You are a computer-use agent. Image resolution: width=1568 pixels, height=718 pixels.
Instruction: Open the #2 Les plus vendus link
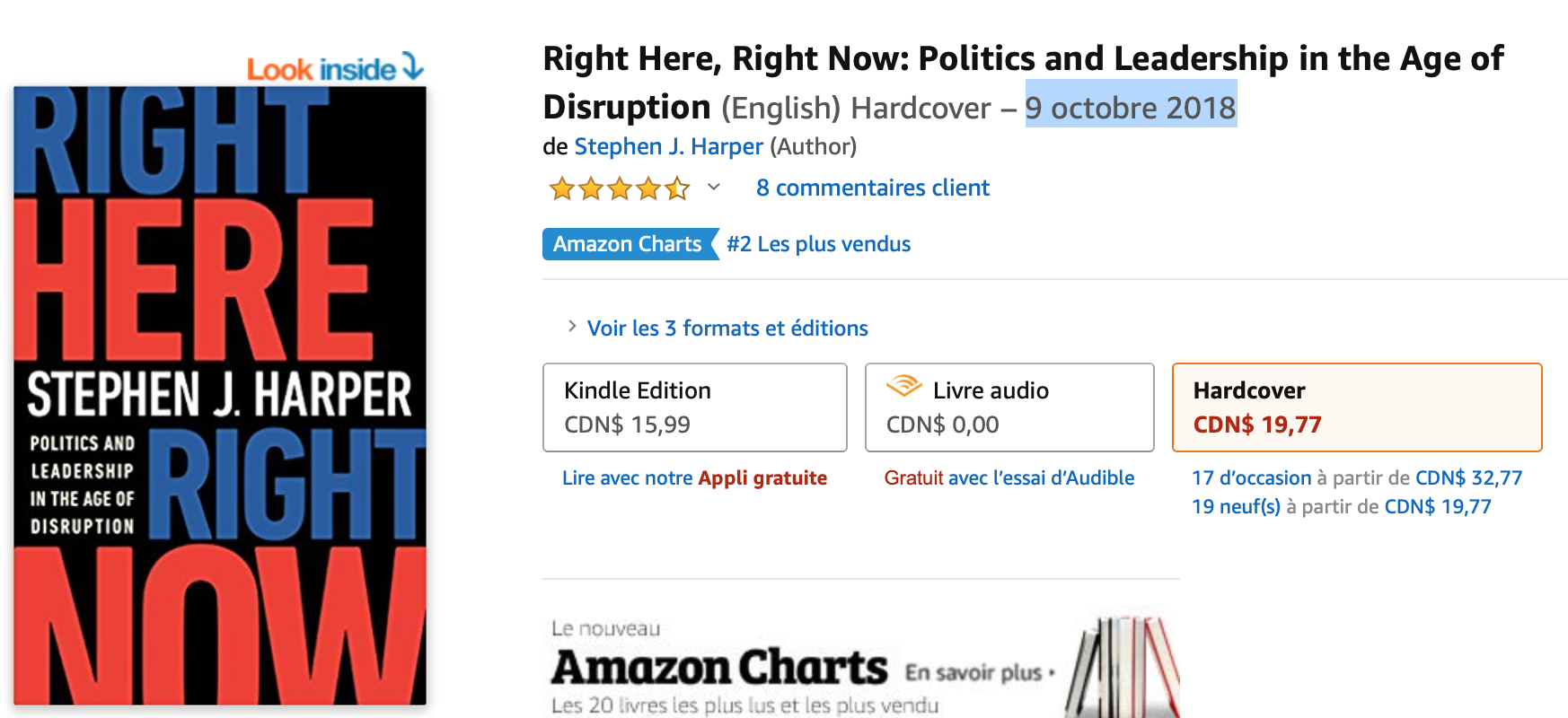click(818, 244)
